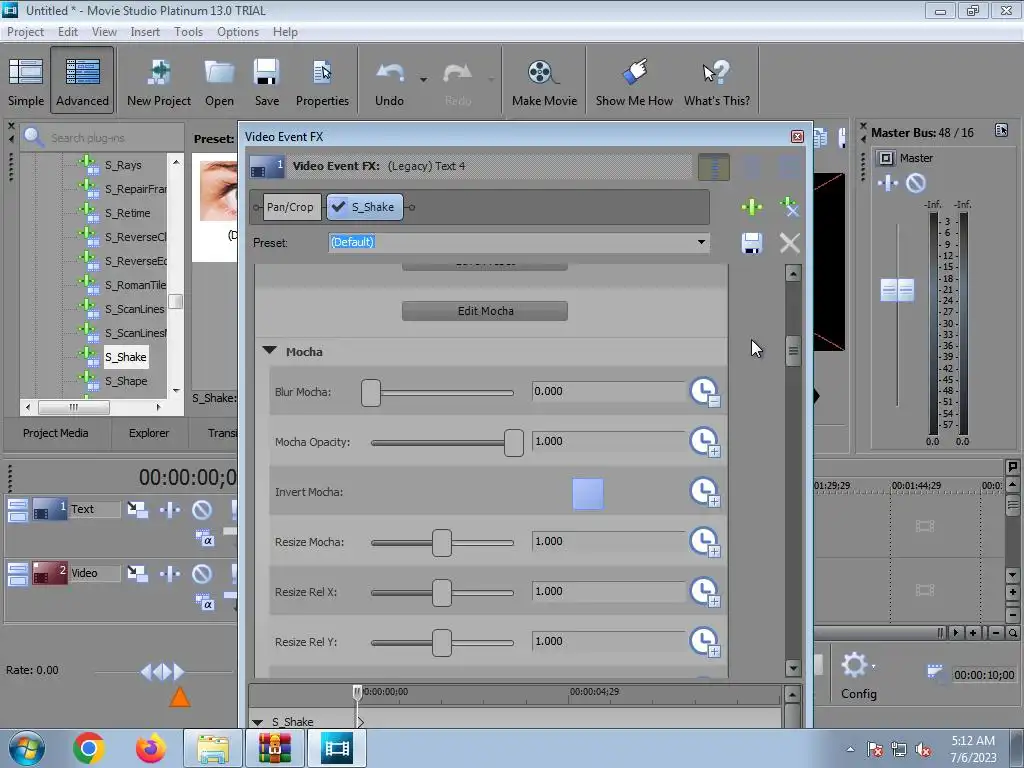Screen dimensions: 1024x768
Task: Create a New Project
Action: [x=159, y=82]
